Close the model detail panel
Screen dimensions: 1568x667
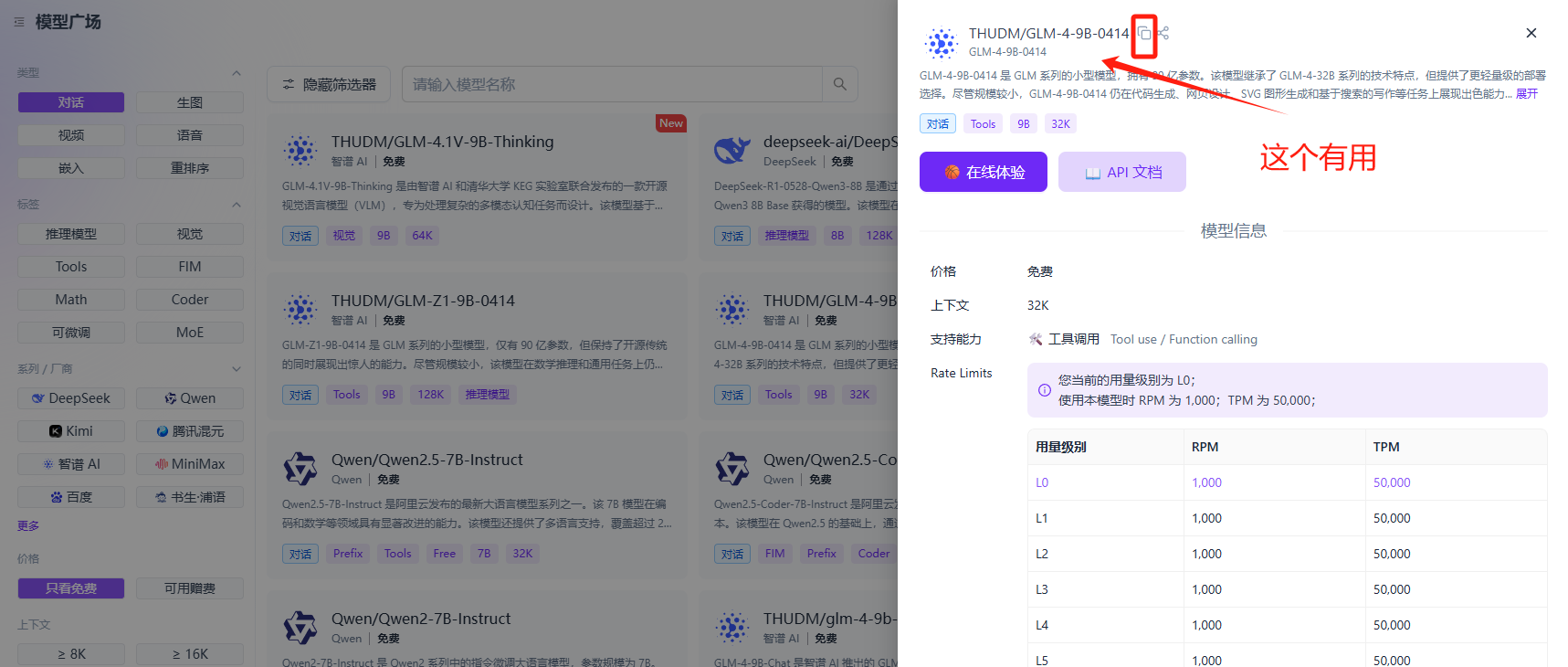click(1531, 33)
